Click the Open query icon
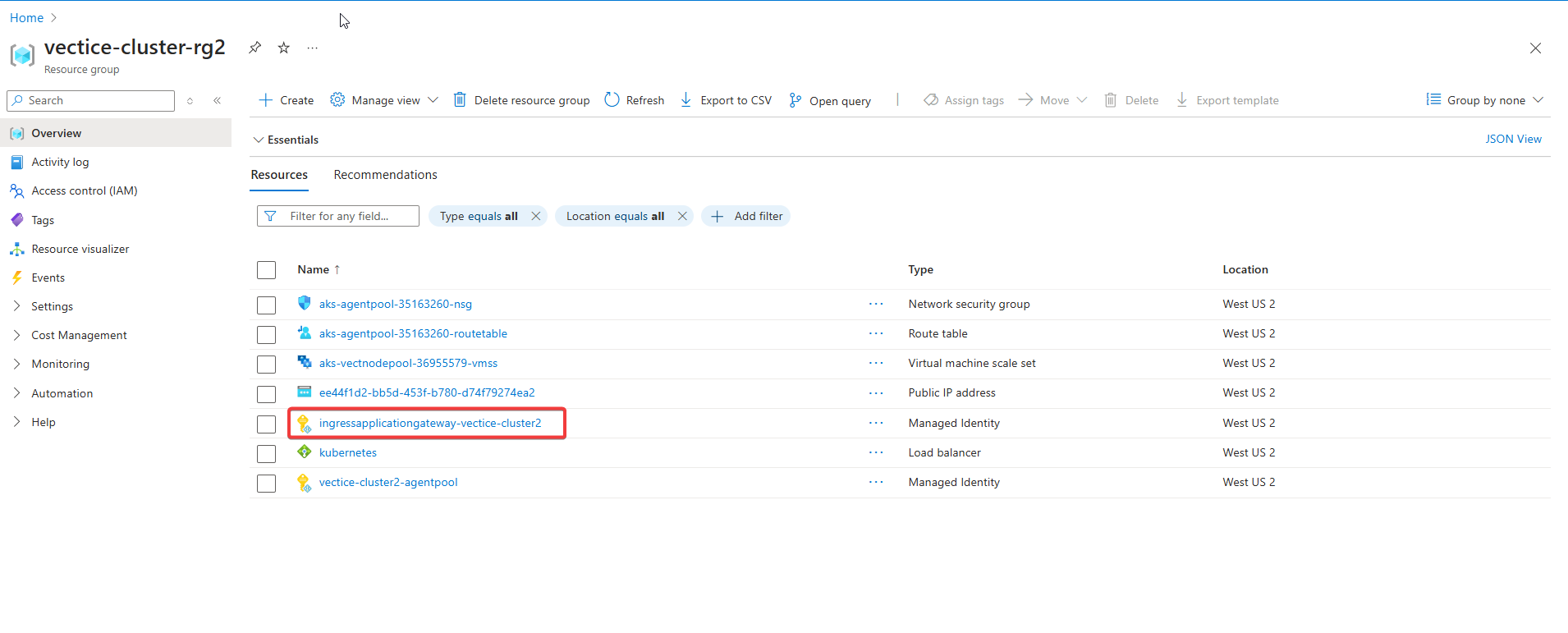The height and width of the screenshot is (633, 1568). (795, 100)
